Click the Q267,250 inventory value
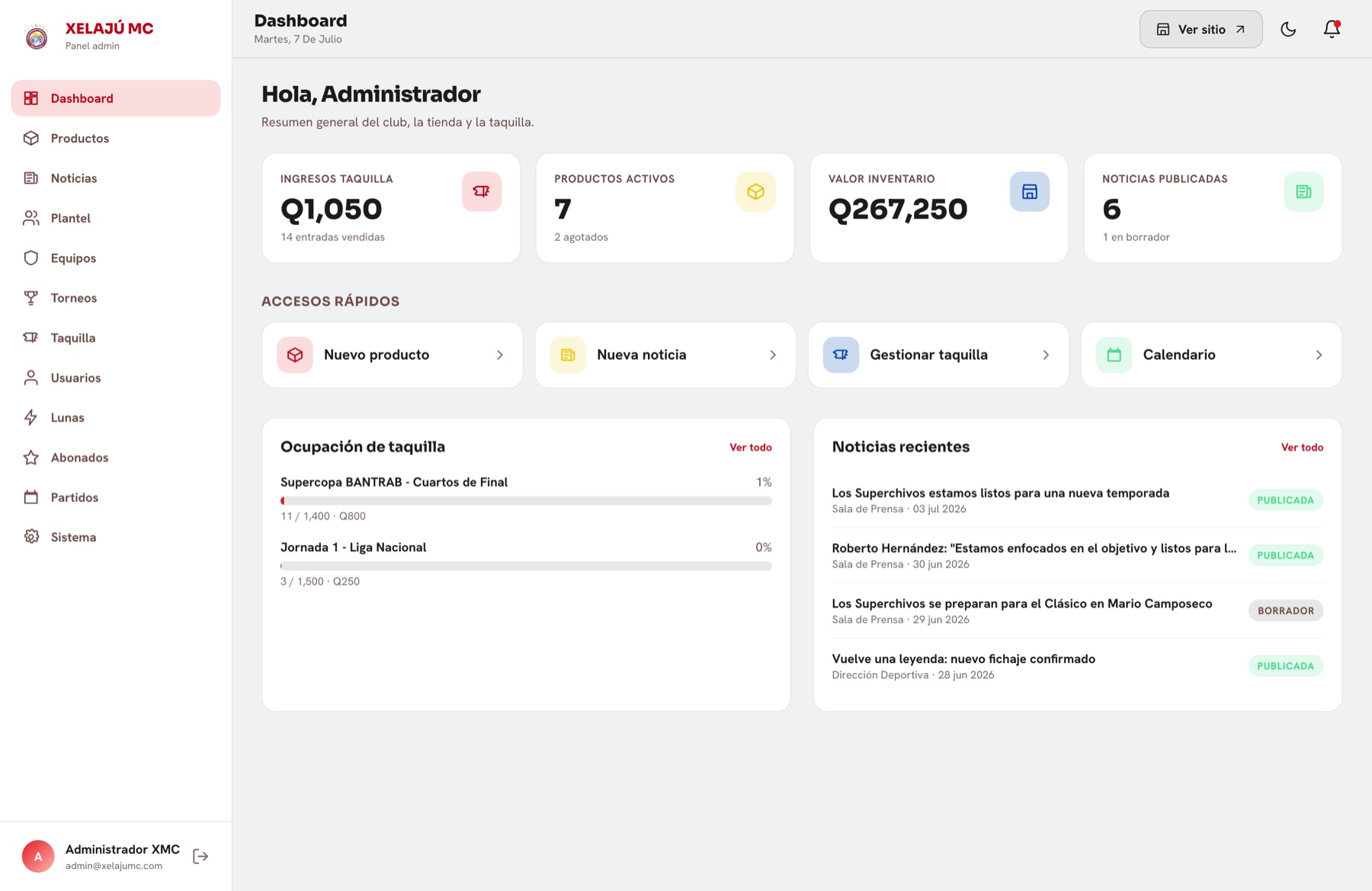This screenshot has width=1372, height=891. [x=898, y=209]
